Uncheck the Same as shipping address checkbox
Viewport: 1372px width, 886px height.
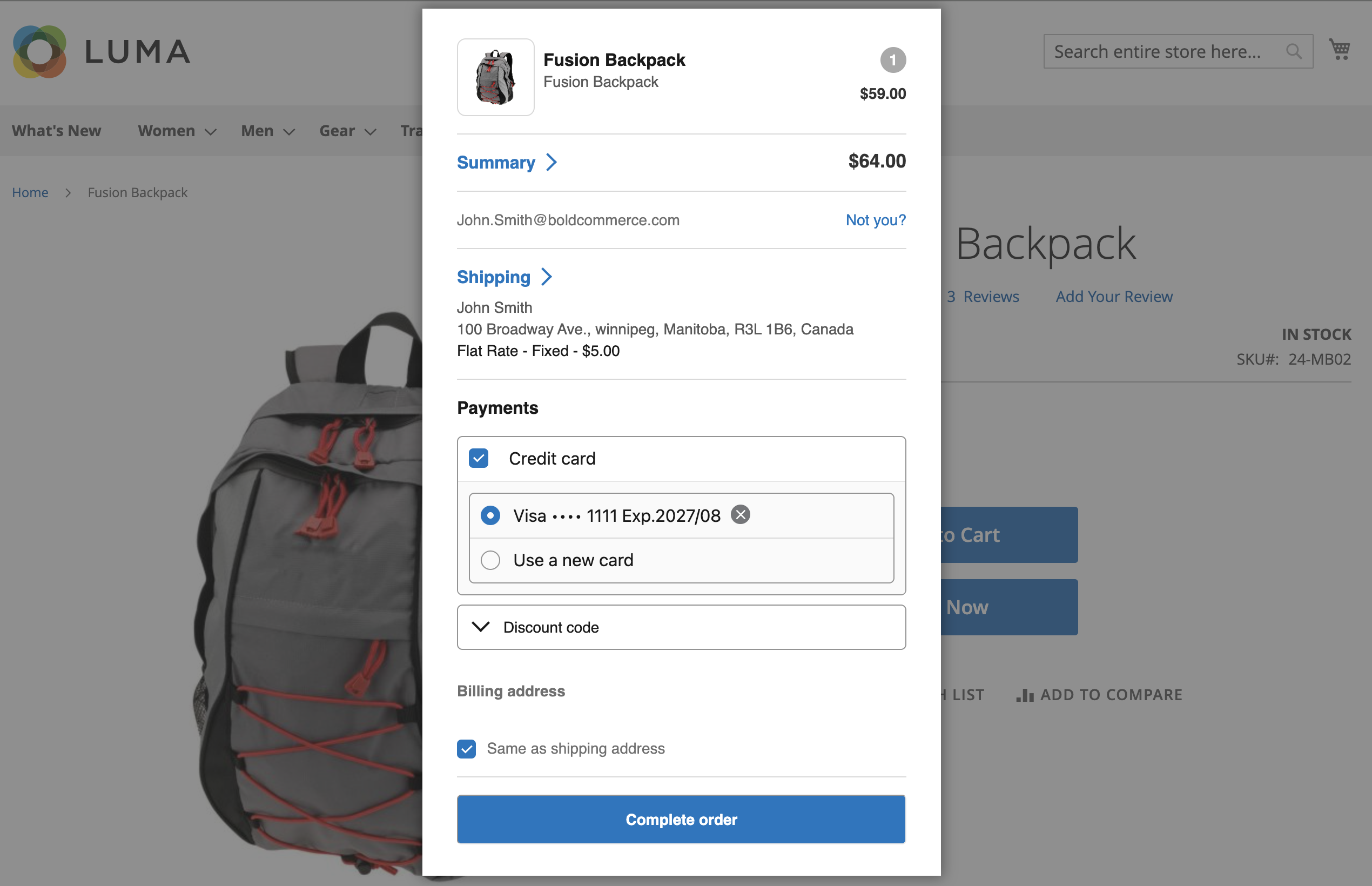tap(466, 748)
